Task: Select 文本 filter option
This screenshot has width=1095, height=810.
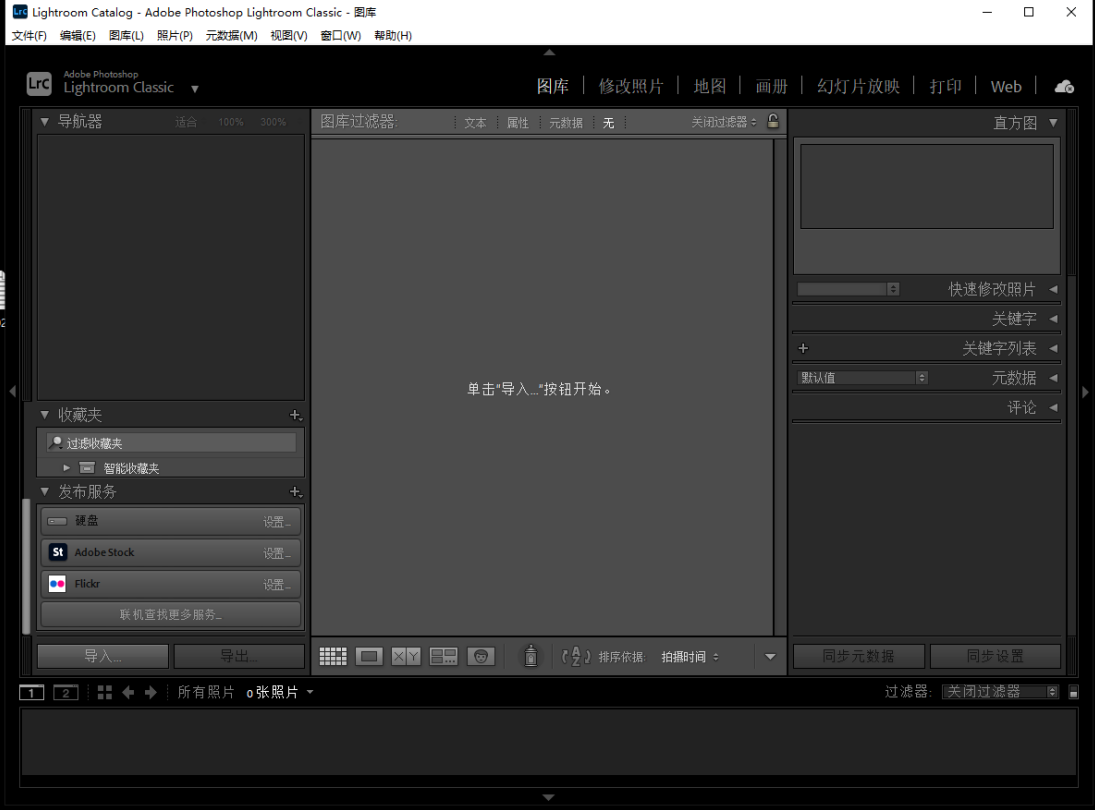Action: (x=475, y=123)
